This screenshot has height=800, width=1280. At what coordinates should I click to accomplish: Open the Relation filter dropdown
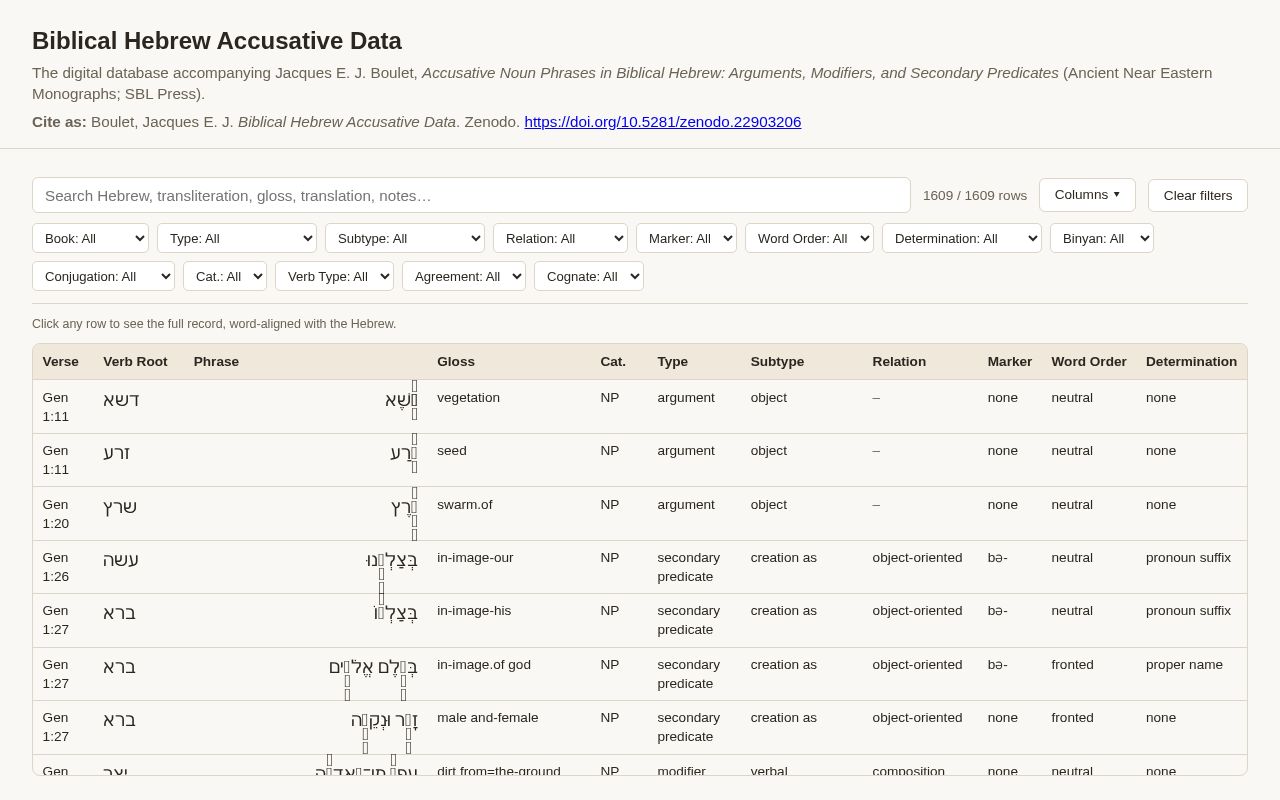pos(560,238)
